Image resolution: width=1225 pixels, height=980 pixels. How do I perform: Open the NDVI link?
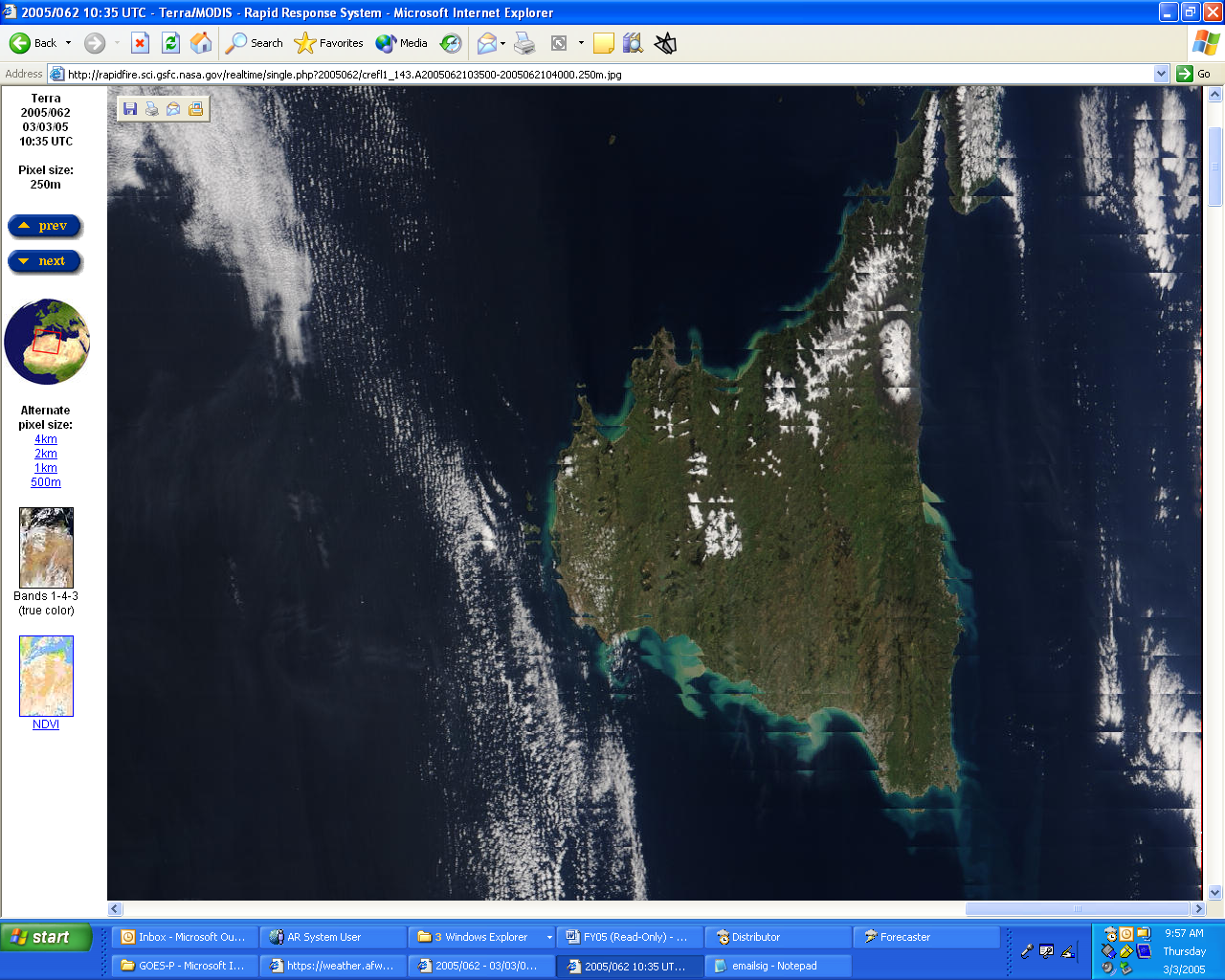(x=46, y=724)
